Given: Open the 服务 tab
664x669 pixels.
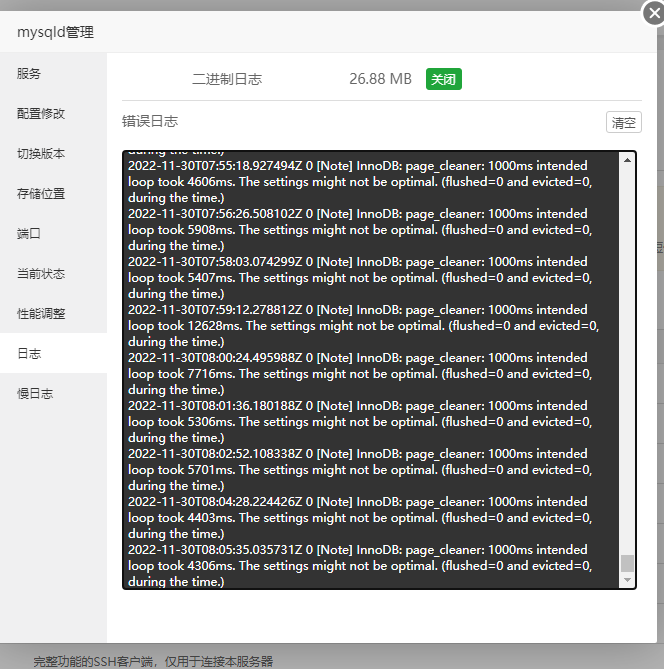Looking at the screenshot, I should tap(53, 73).
